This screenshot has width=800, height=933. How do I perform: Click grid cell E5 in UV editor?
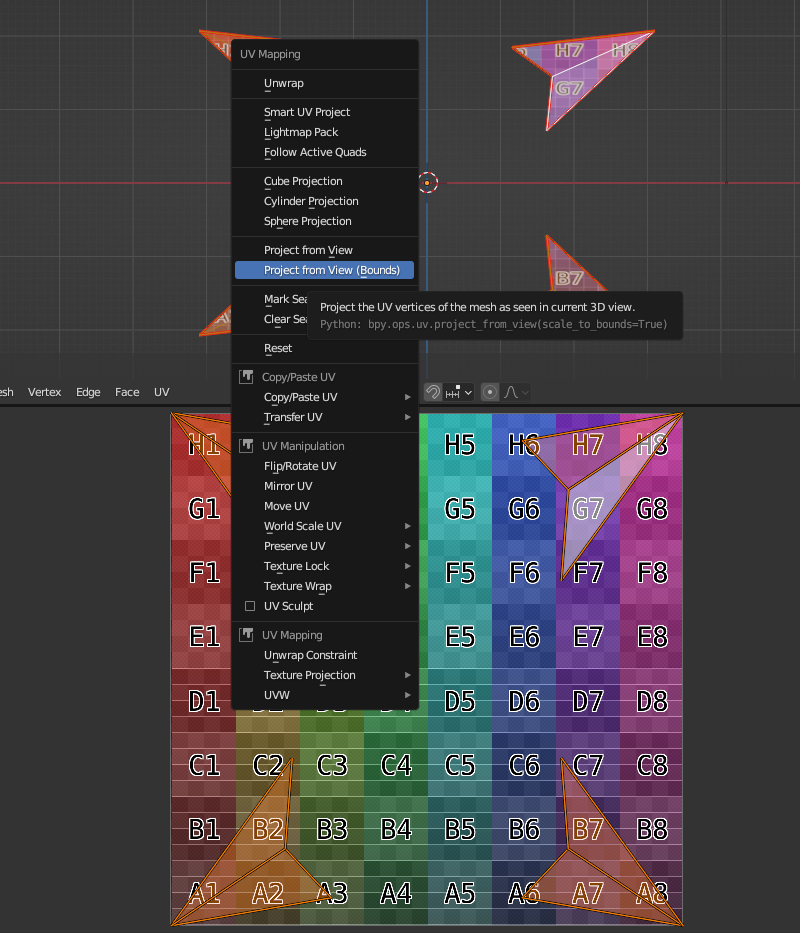click(460, 637)
